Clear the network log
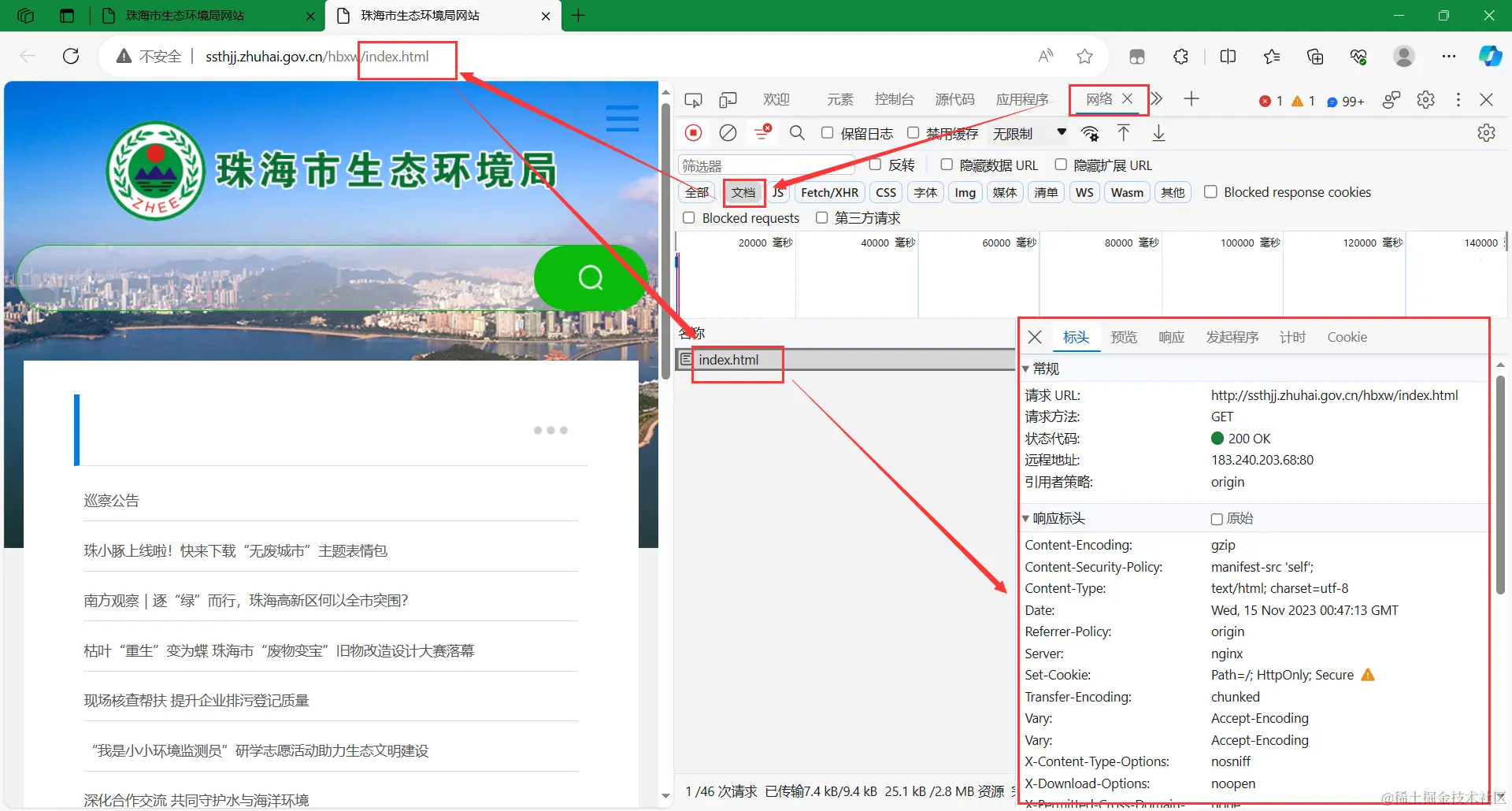The width and height of the screenshot is (1512, 811). click(x=728, y=133)
